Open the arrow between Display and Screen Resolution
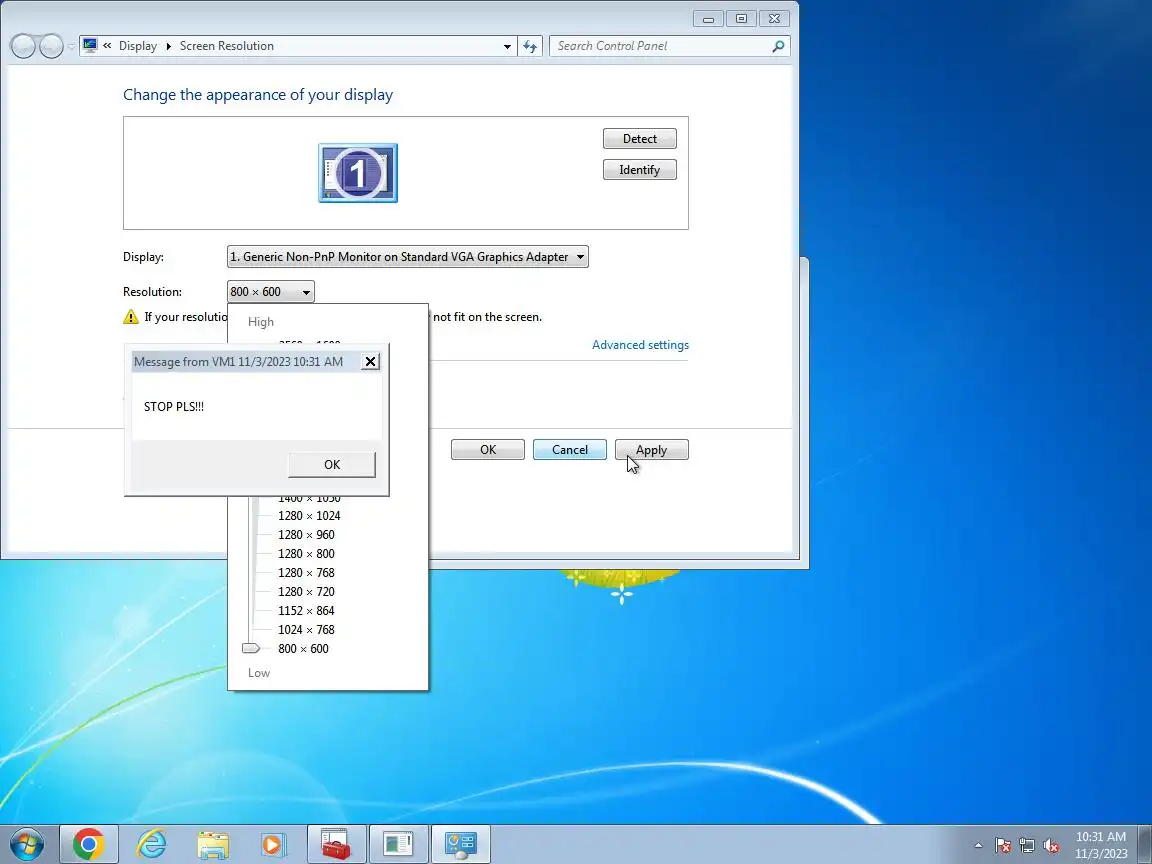The width and height of the screenshot is (1152, 864). pyautogui.click(x=168, y=46)
